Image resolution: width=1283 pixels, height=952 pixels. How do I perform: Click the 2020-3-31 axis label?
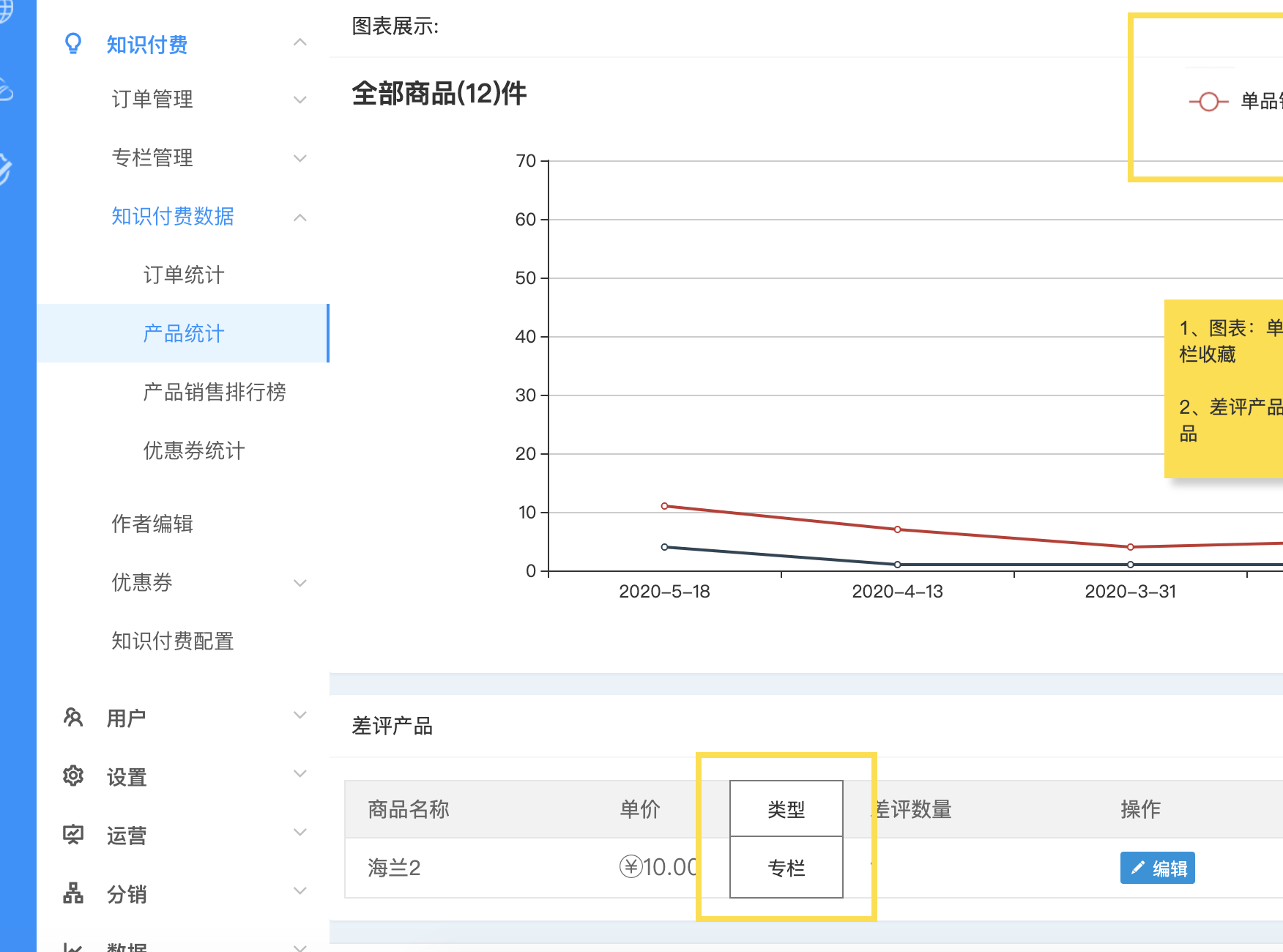click(1131, 592)
